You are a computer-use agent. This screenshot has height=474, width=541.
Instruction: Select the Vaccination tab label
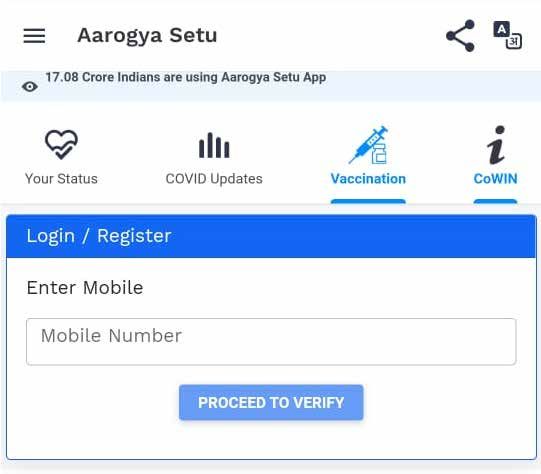click(368, 179)
